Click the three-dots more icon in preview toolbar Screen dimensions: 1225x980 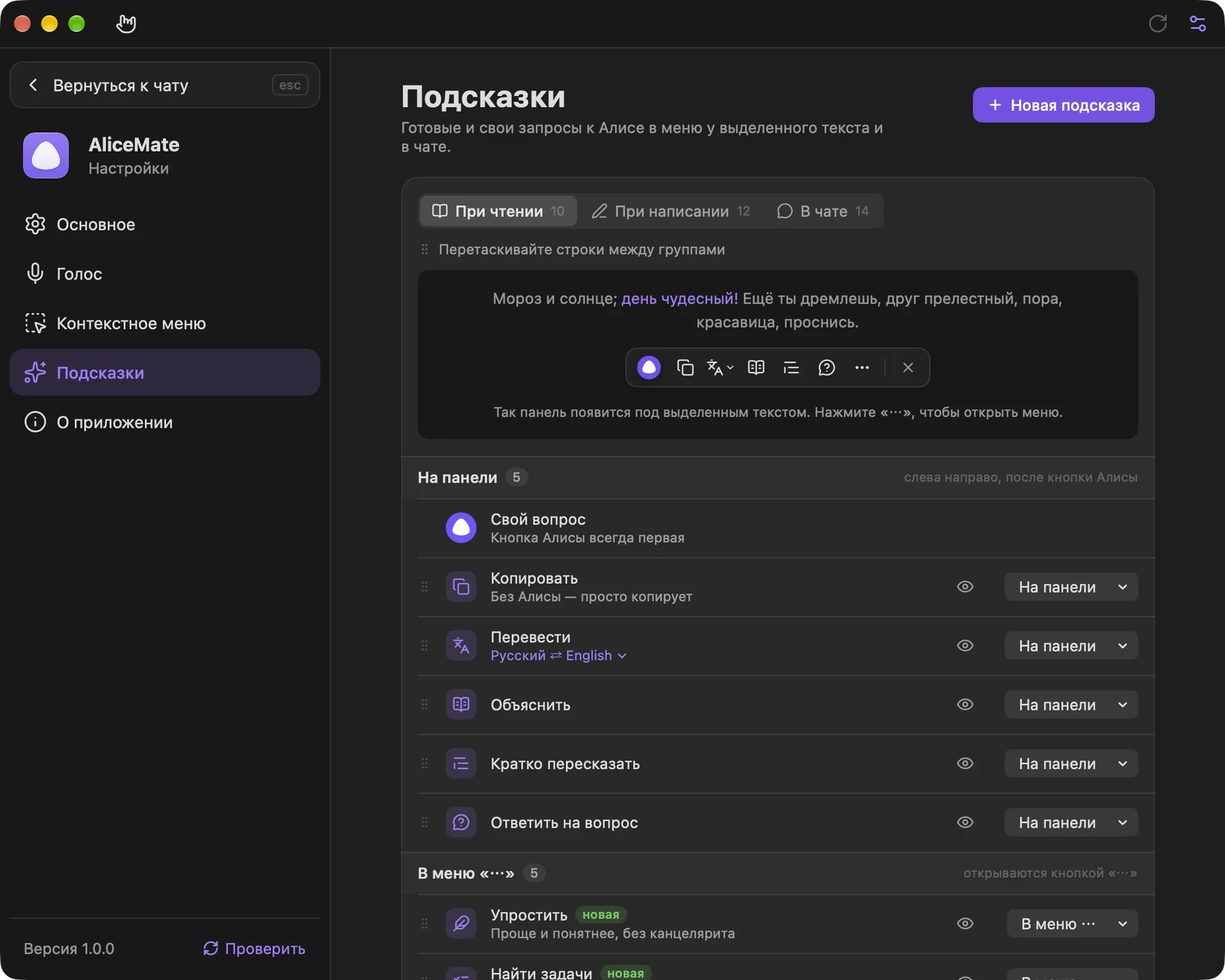tap(862, 367)
